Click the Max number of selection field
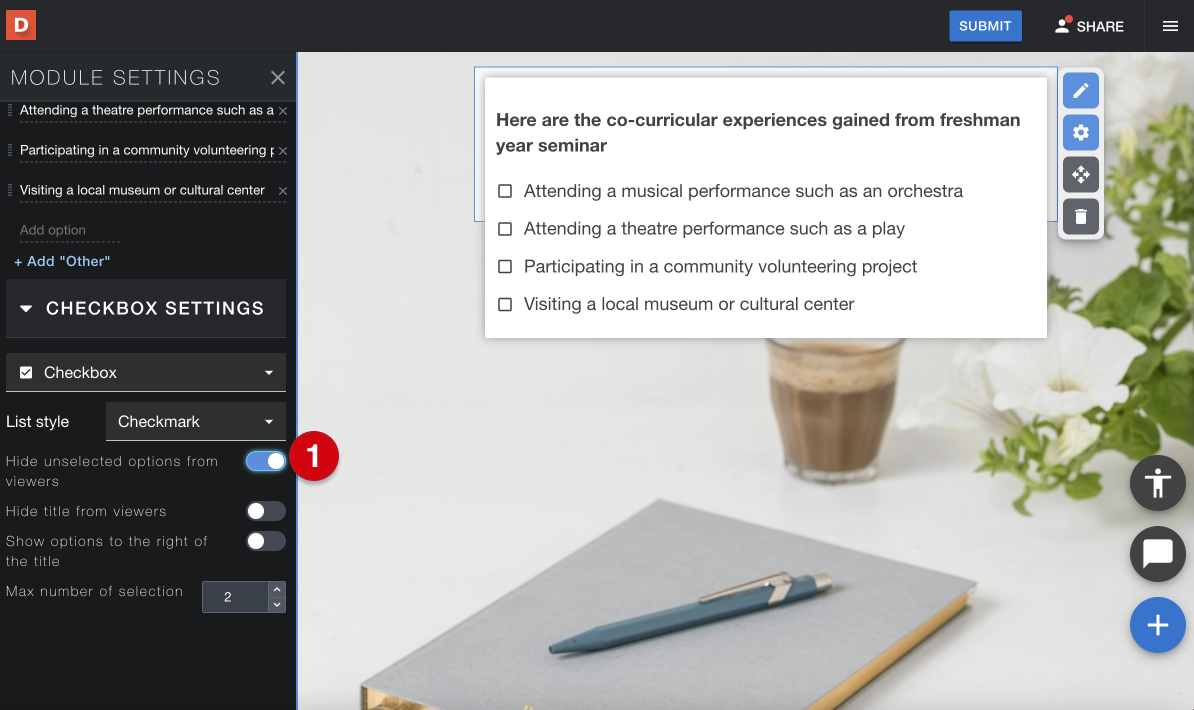This screenshot has width=1194, height=710. 235,597
